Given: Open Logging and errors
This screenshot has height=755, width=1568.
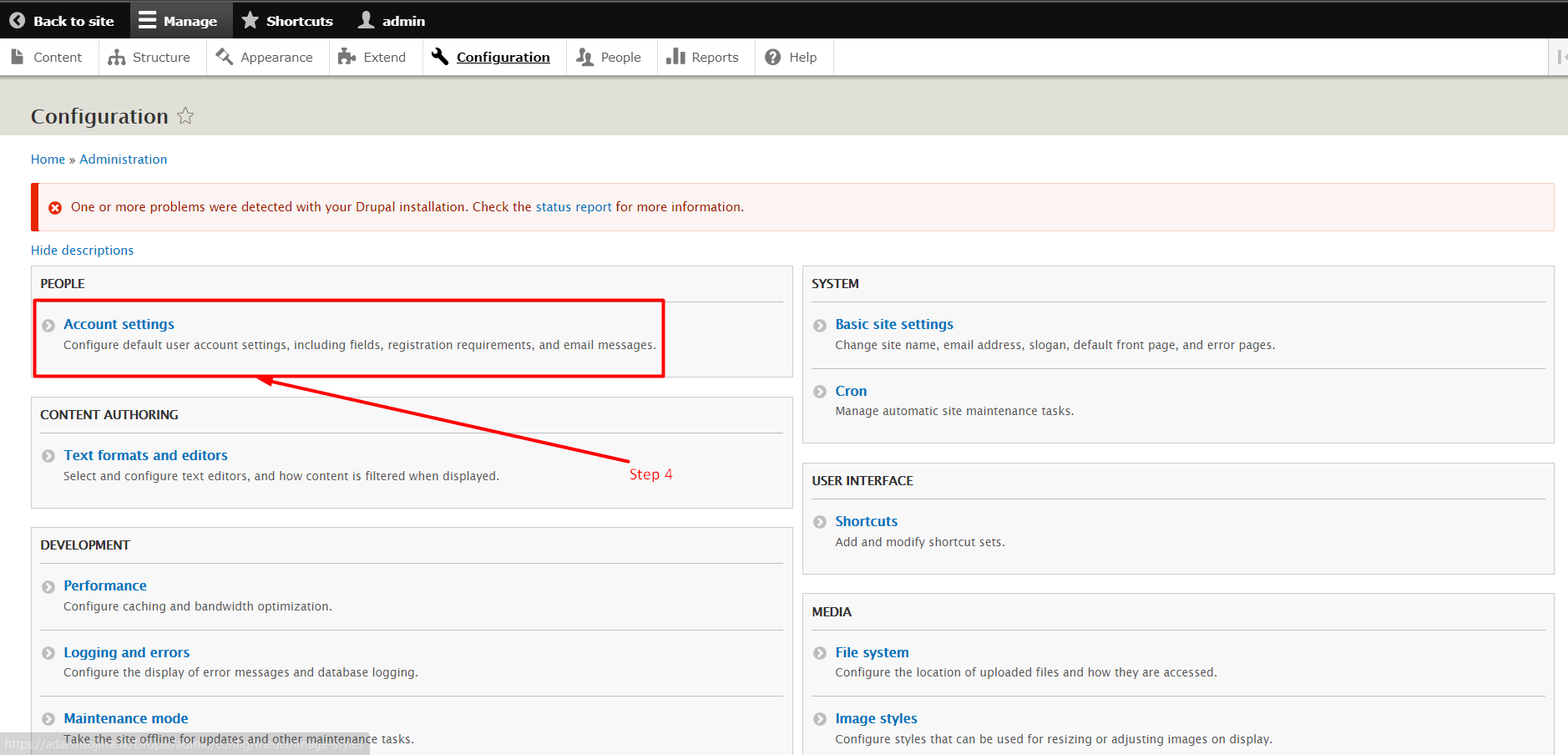Looking at the screenshot, I should [126, 652].
